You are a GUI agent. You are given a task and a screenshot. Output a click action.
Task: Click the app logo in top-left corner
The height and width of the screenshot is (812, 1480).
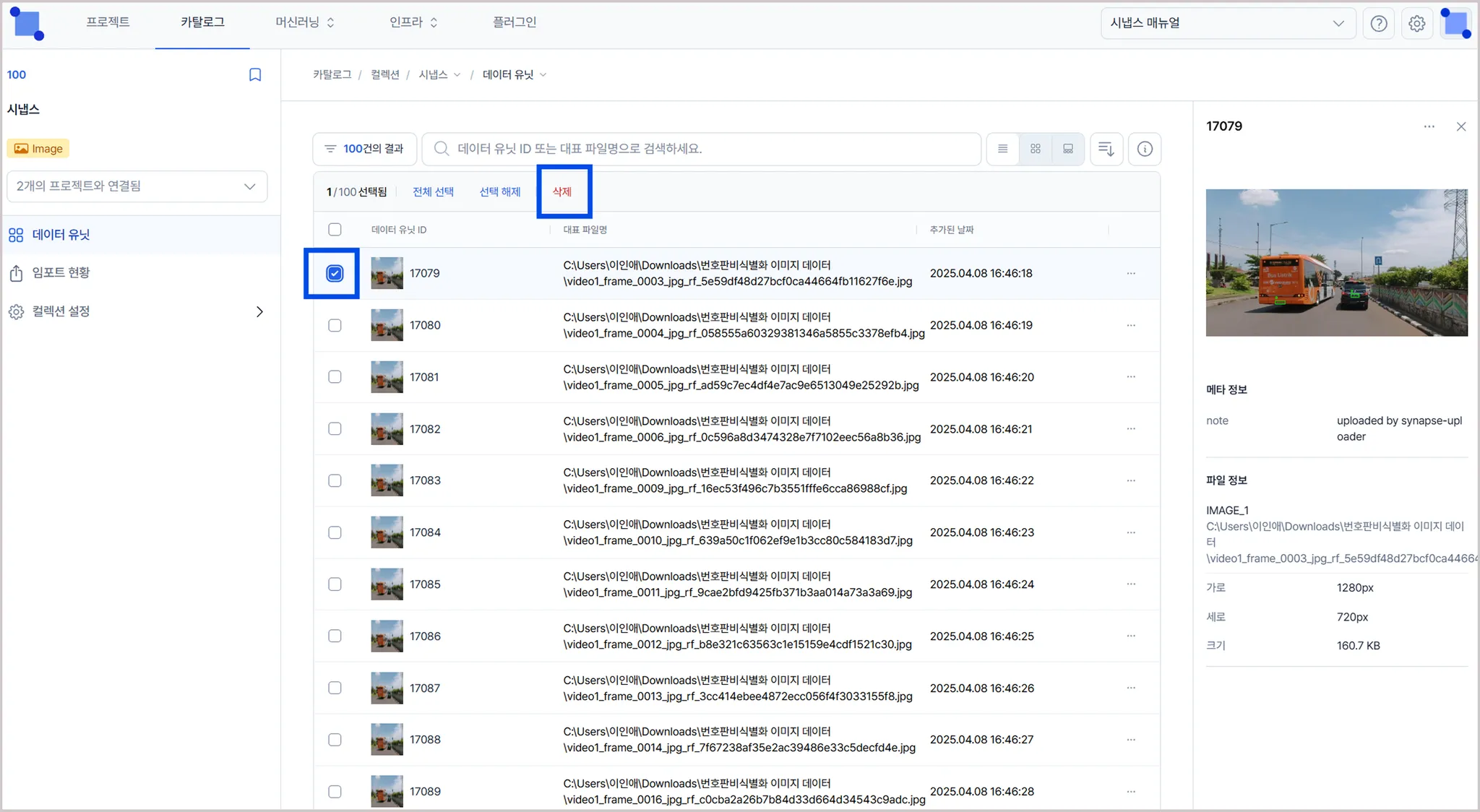(x=27, y=24)
